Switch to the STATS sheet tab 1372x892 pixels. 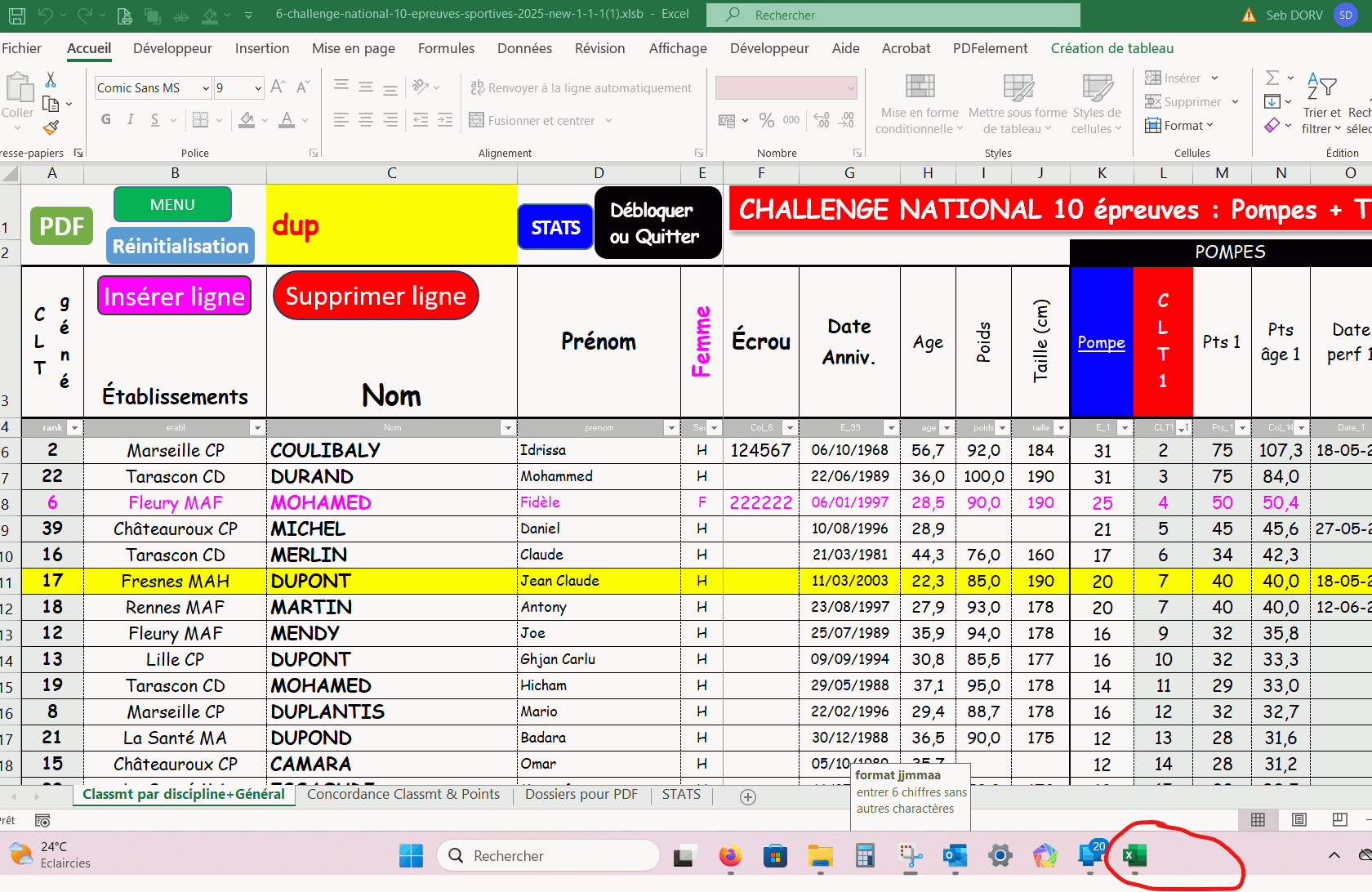click(x=681, y=794)
